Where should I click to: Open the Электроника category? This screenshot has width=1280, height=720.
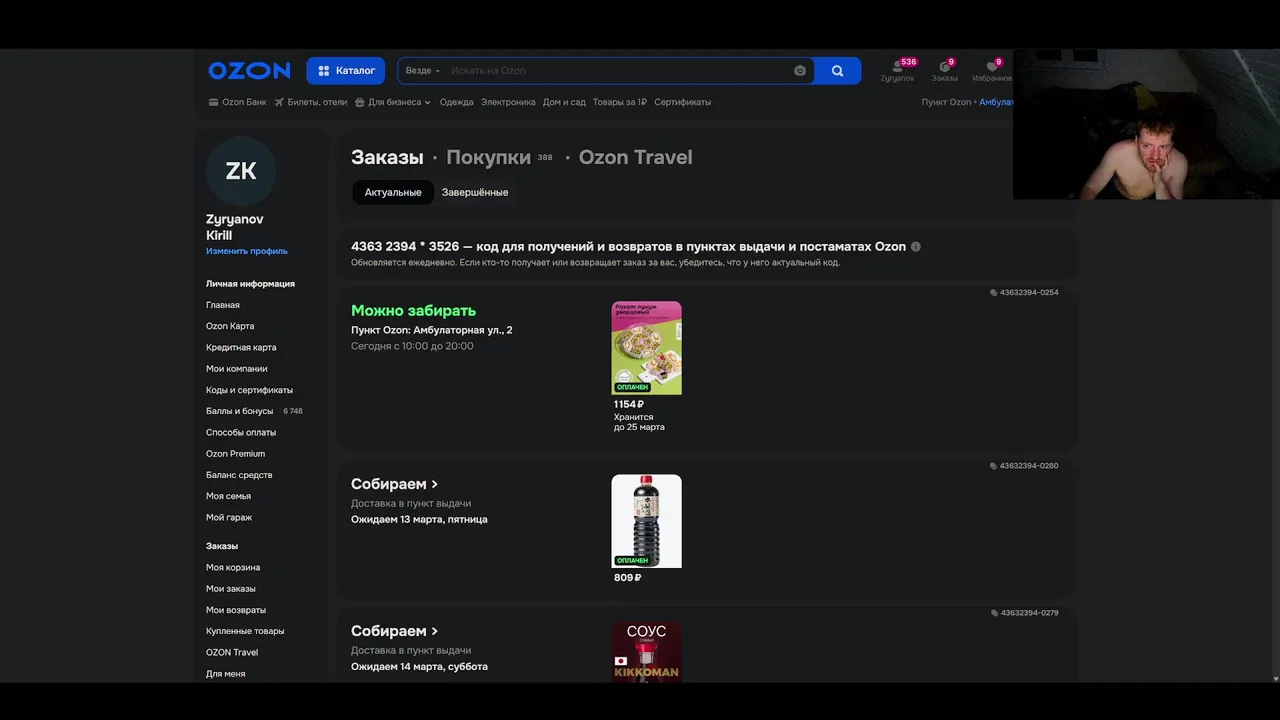508,102
